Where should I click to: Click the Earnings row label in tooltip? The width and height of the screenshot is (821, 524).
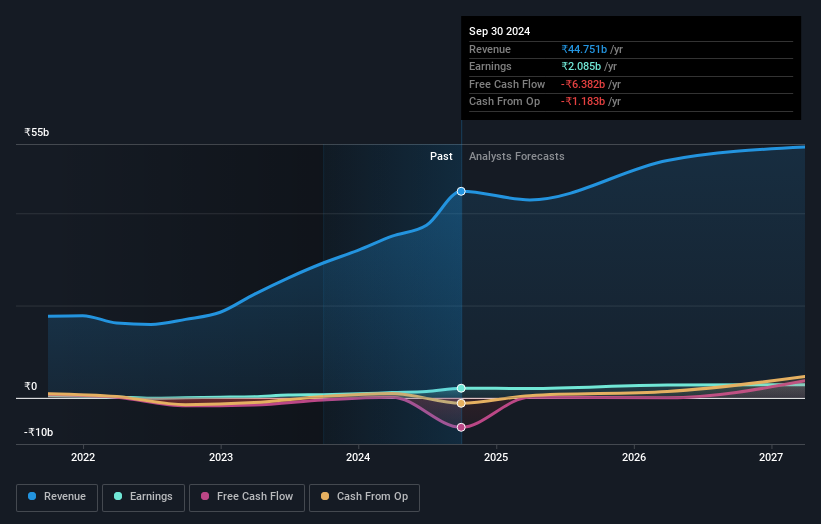490,66
